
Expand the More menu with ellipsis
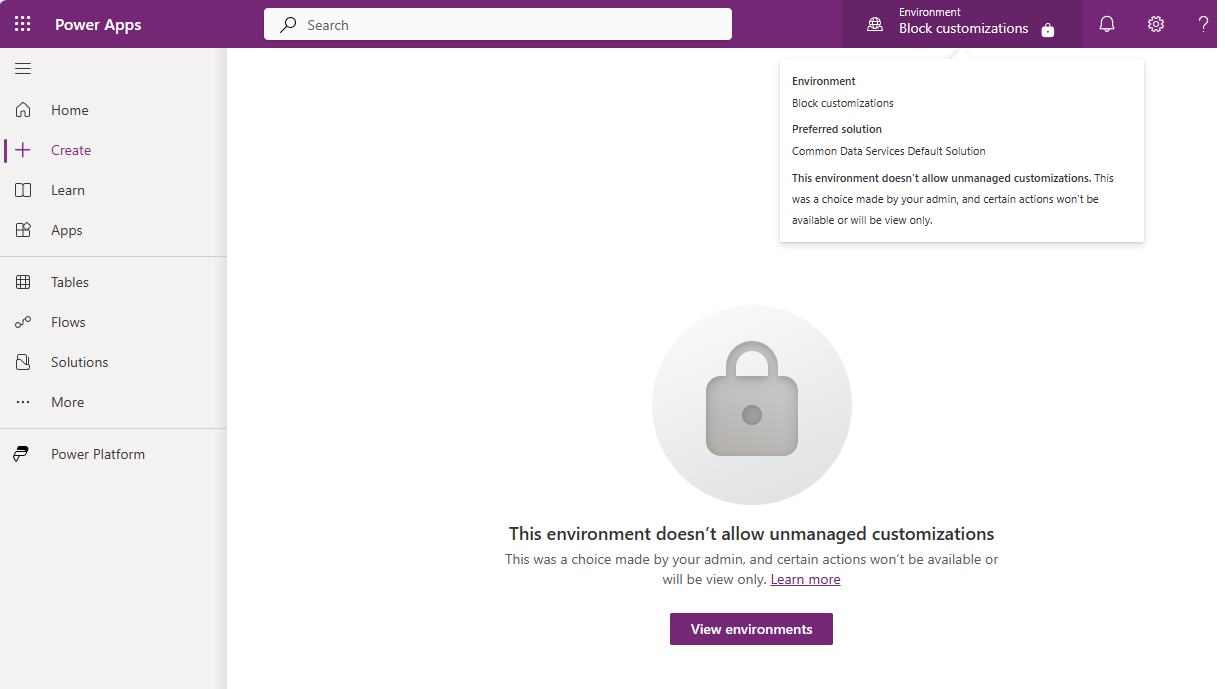[23, 401]
